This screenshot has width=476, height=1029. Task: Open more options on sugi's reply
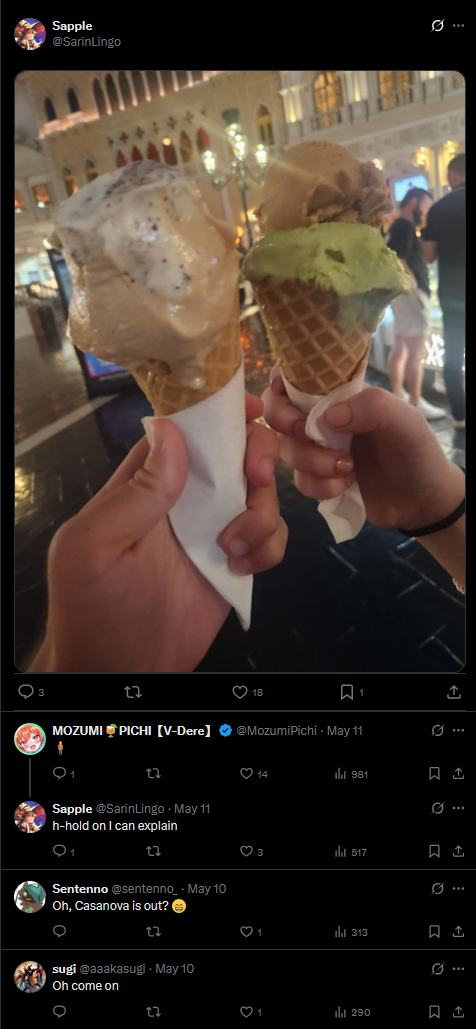click(458, 969)
